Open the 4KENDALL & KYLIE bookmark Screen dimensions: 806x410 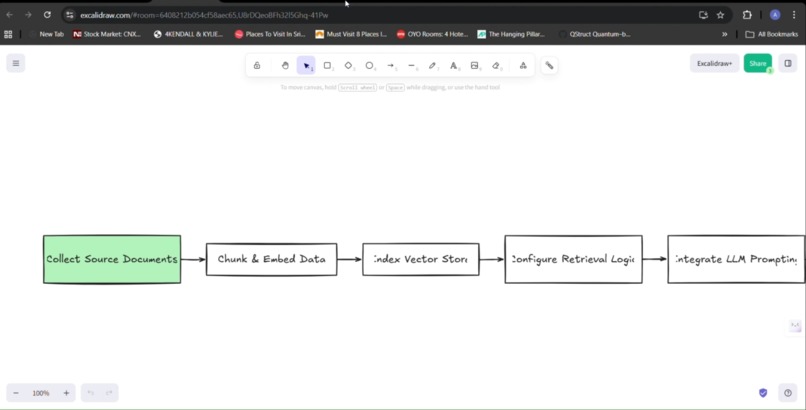click(189, 34)
